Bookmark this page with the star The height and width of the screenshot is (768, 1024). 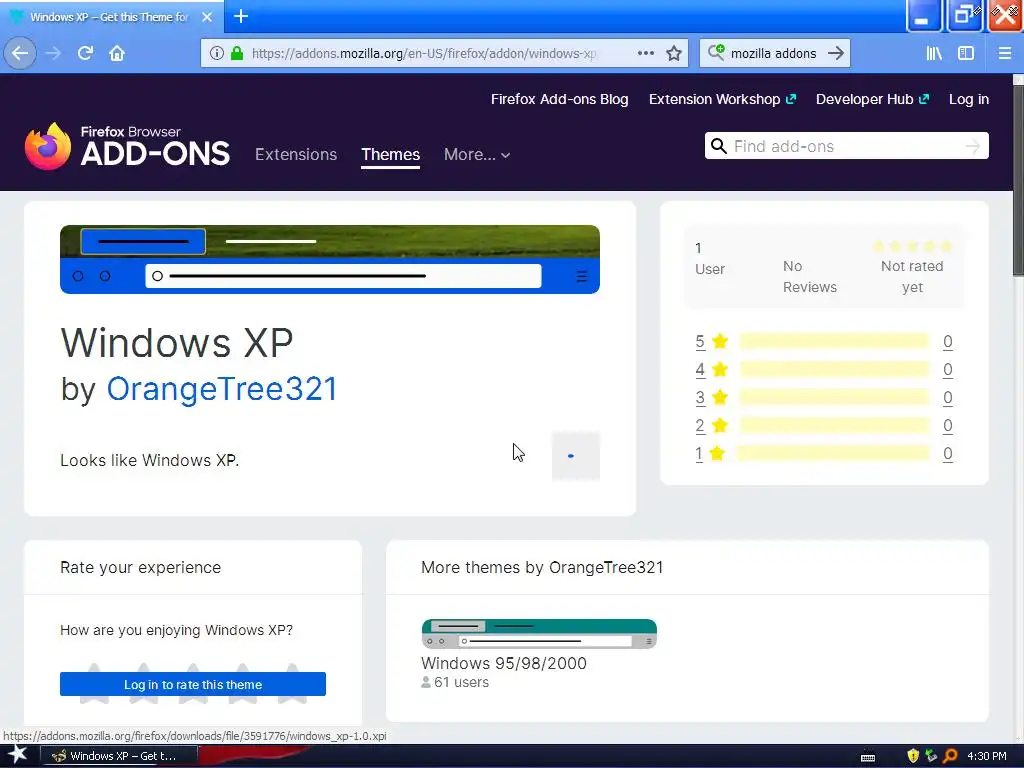[x=674, y=53]
